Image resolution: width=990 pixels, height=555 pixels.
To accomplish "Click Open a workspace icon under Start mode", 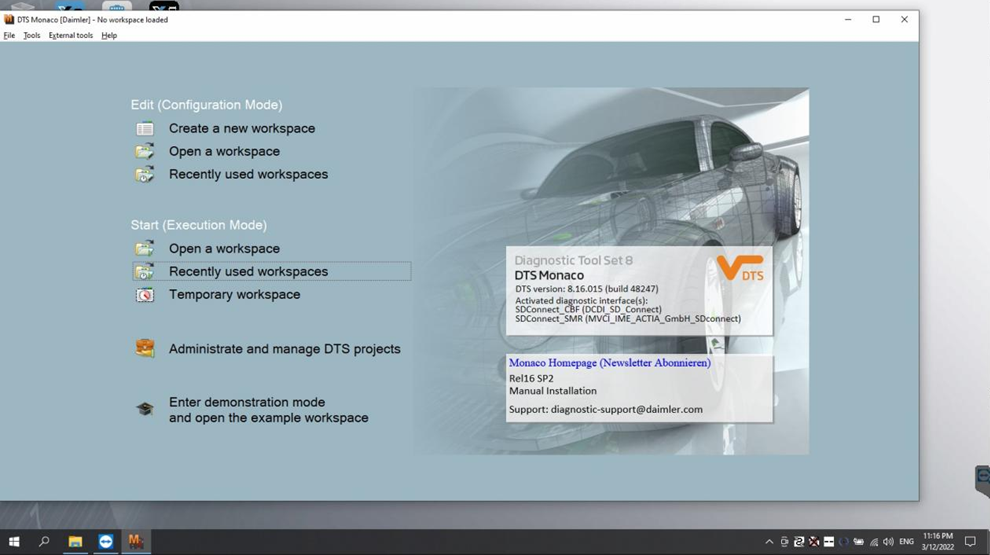I will (145, 249).
